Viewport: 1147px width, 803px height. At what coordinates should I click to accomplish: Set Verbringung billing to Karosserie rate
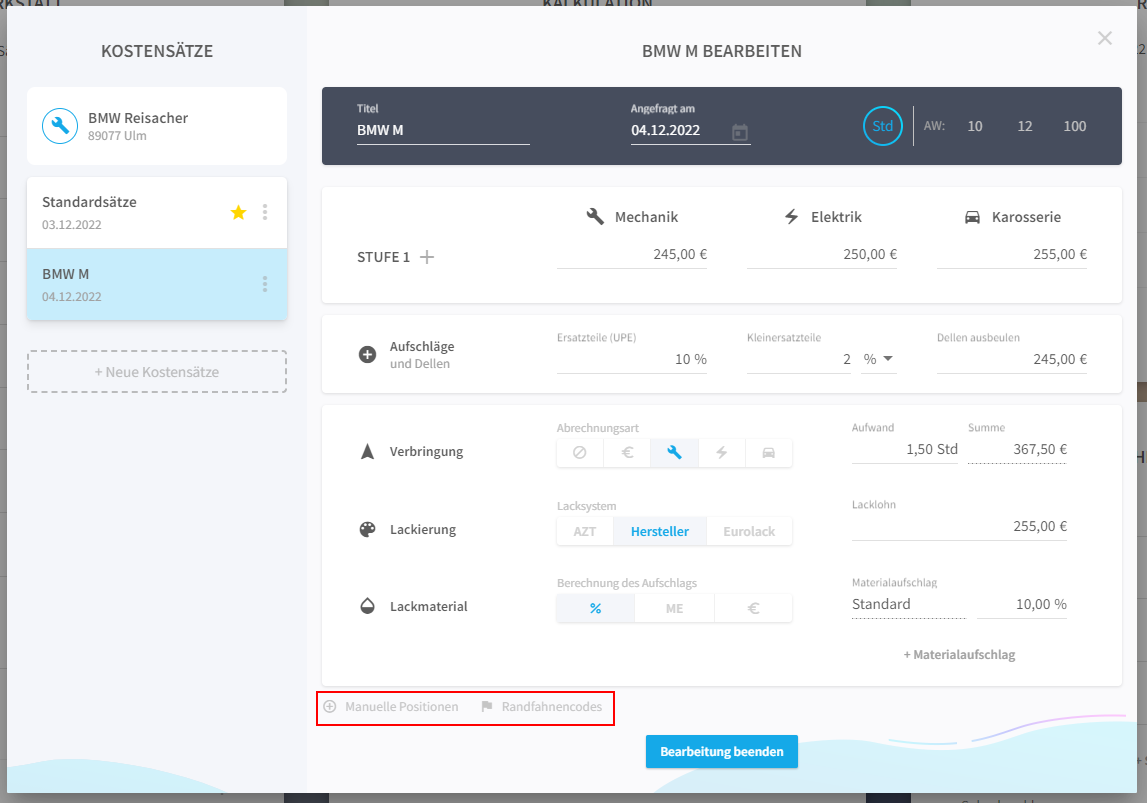pyautogui.click(x=768, y=453)
